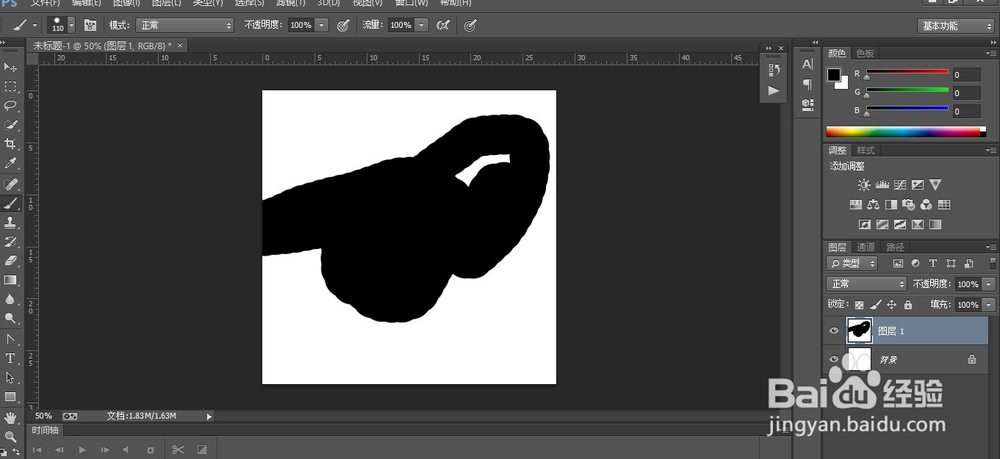Select the Spot Healing Brush tool
The height and width of the screenshot is (459, 1000).
(10, 185)
